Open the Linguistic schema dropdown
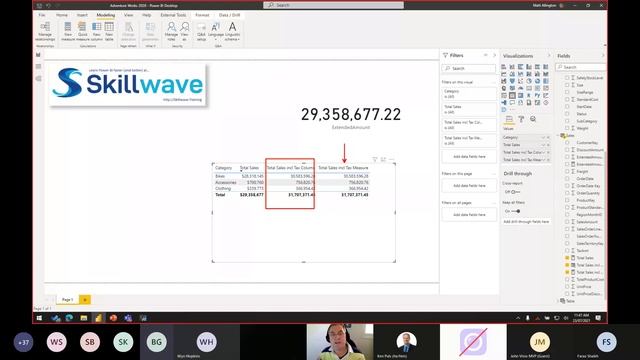The width and height of the screenshot is (640, 360). tap(232, 31)
